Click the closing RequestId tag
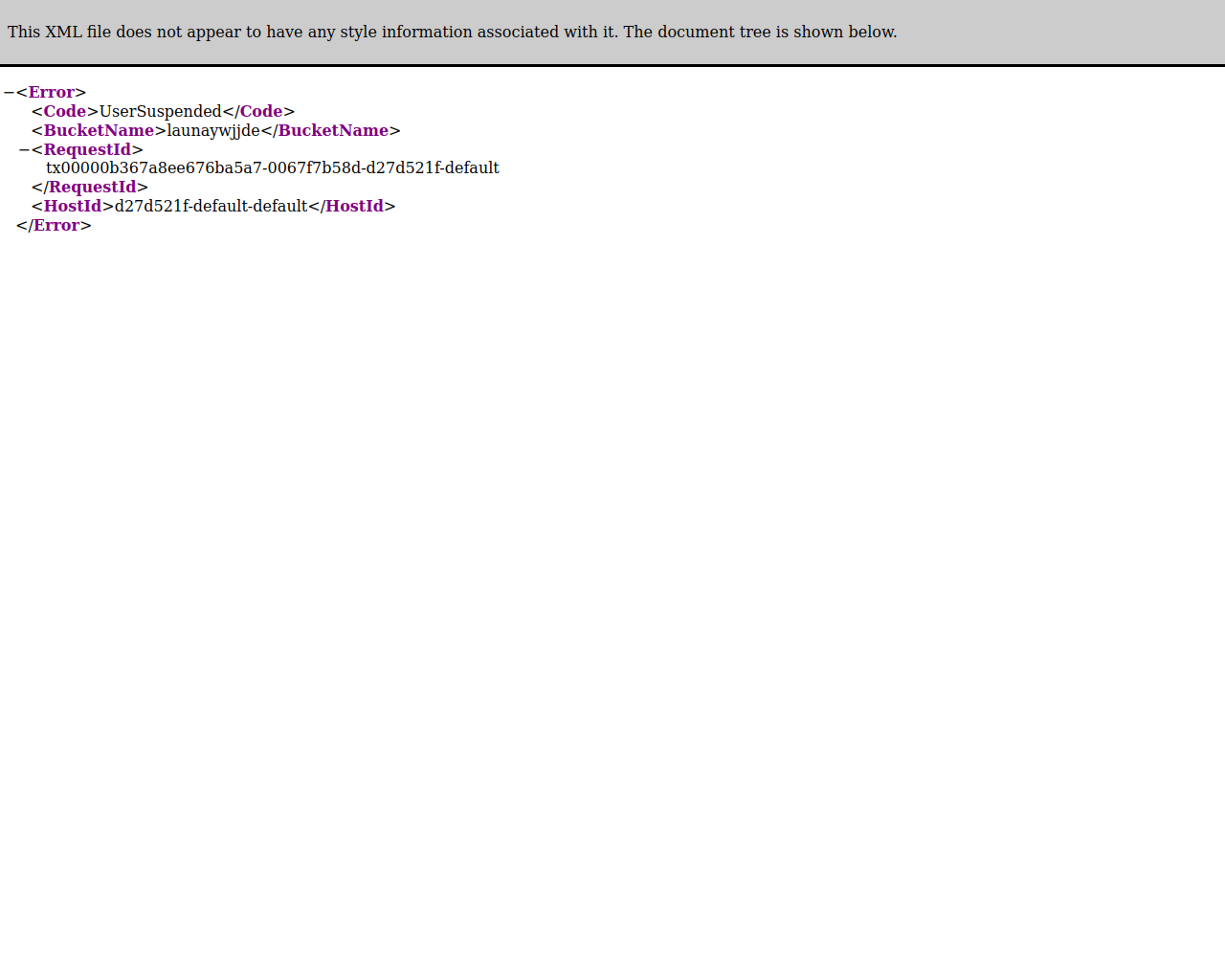 [x=90, y=188]
